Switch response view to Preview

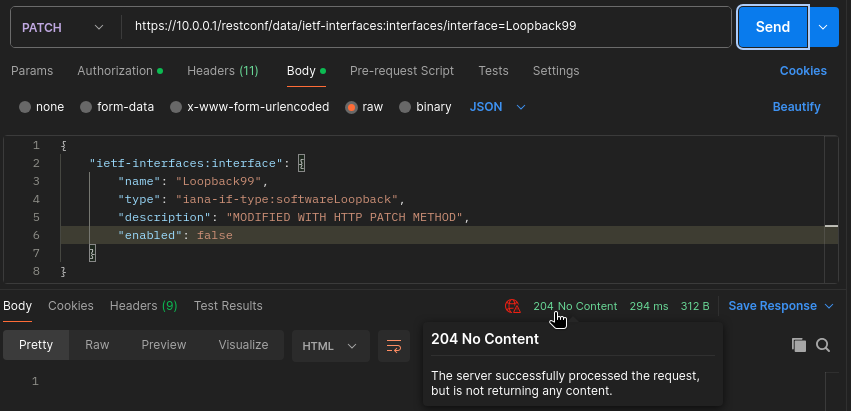click(x=164, y=345)
